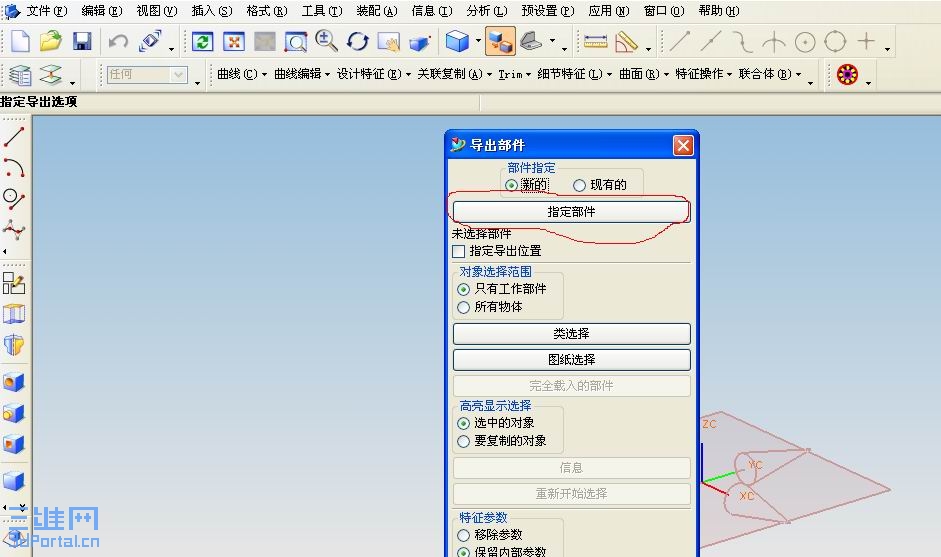Click the 完全载入的部件 button

(571, 386)
